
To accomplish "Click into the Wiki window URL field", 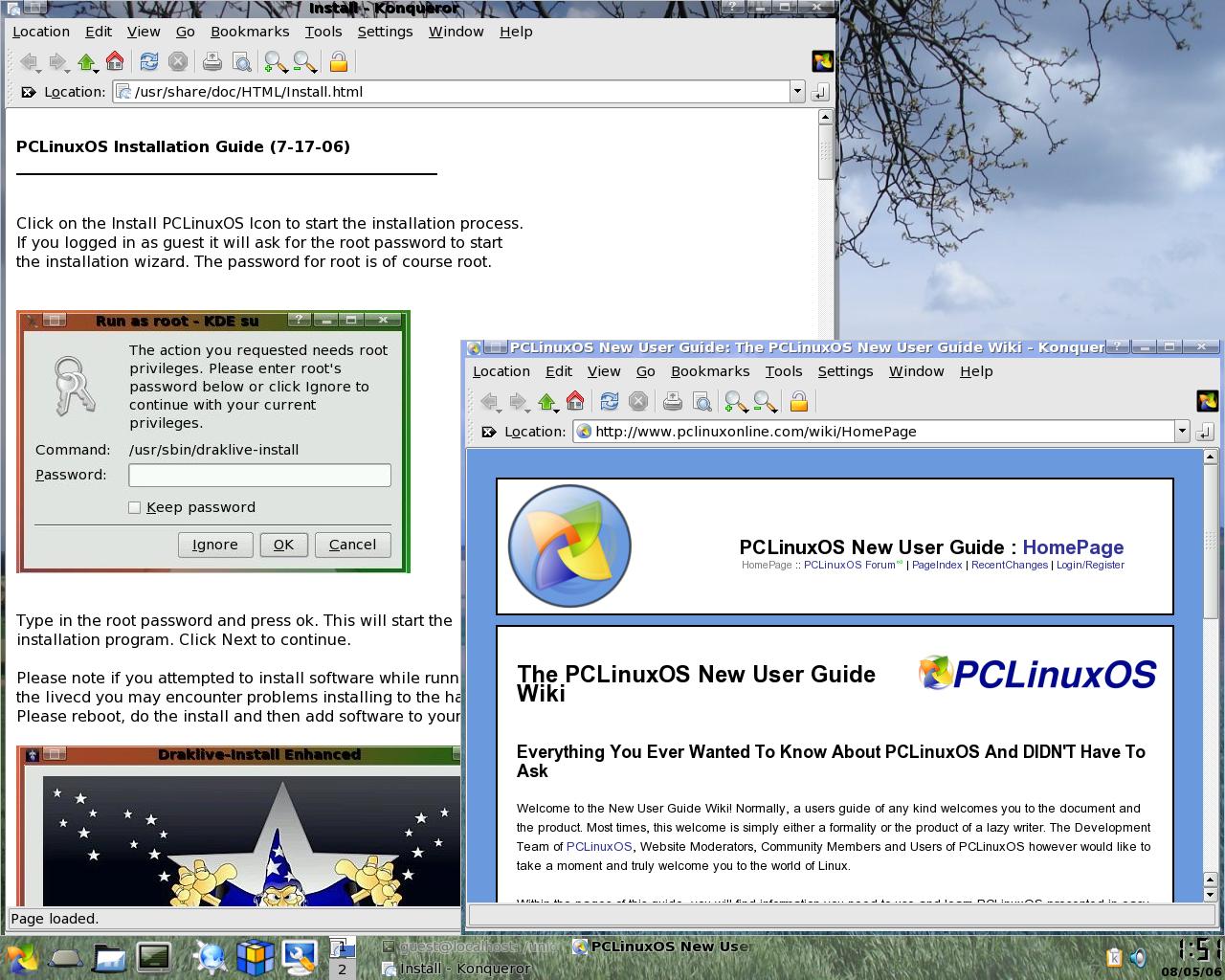I will [x=874, y=432].
